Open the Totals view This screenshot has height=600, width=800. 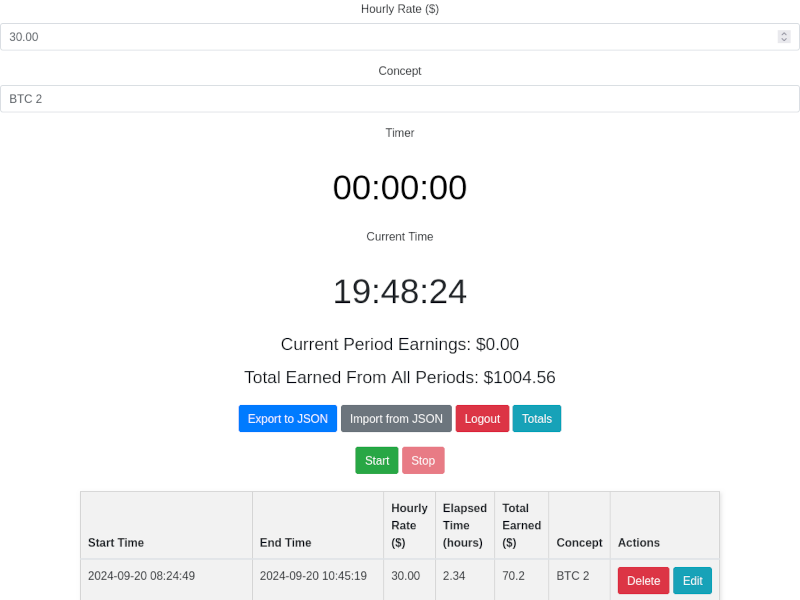pyautogui.click(x=537, y=419)
